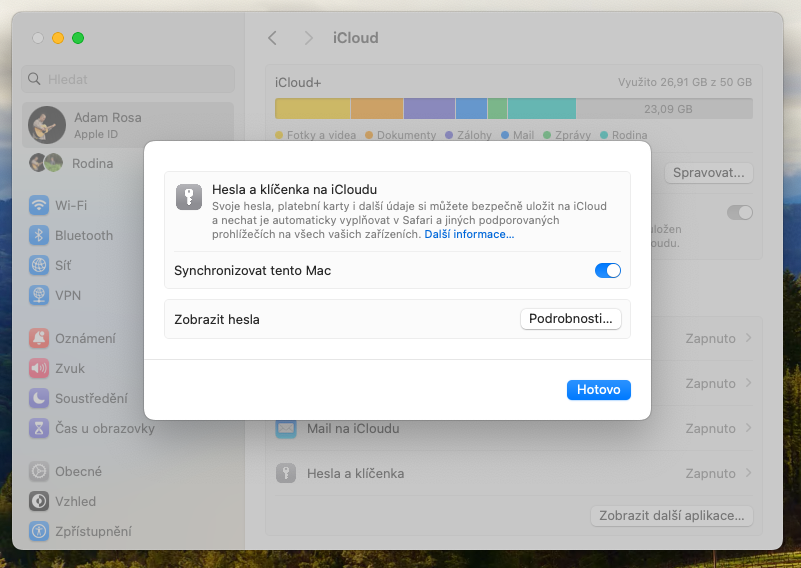Choose the VPN label in the sidebar
Image resolution: width=801 pixels, height=568 pixels.
click(x=68, y=295)
